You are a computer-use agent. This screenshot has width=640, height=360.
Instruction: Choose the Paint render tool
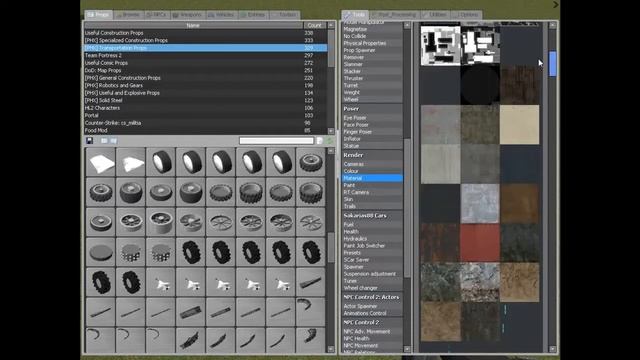372,185
